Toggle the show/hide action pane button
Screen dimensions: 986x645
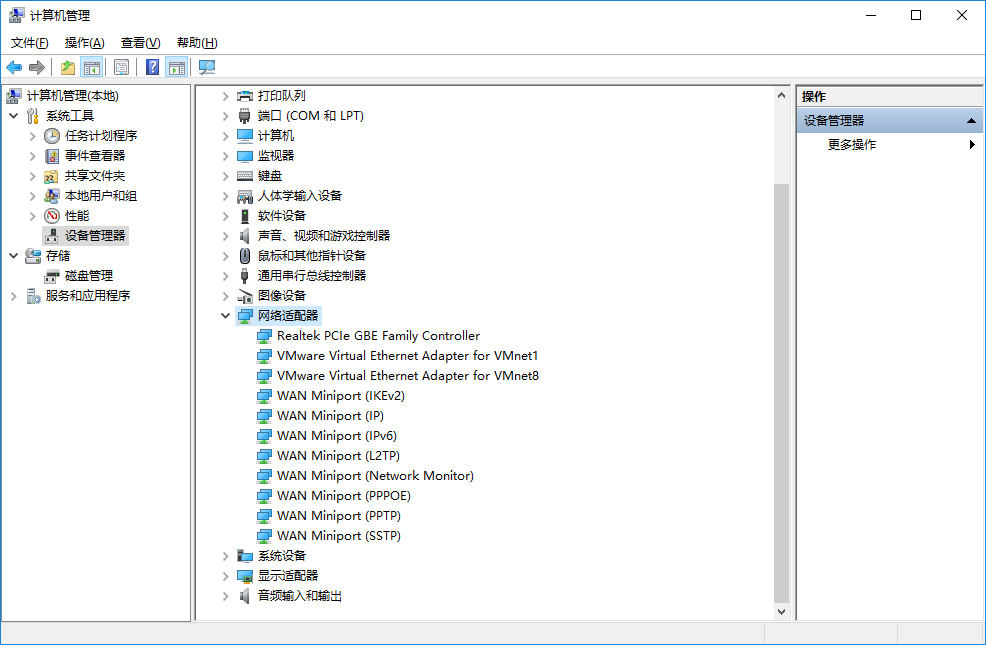(x=177, y=67)
